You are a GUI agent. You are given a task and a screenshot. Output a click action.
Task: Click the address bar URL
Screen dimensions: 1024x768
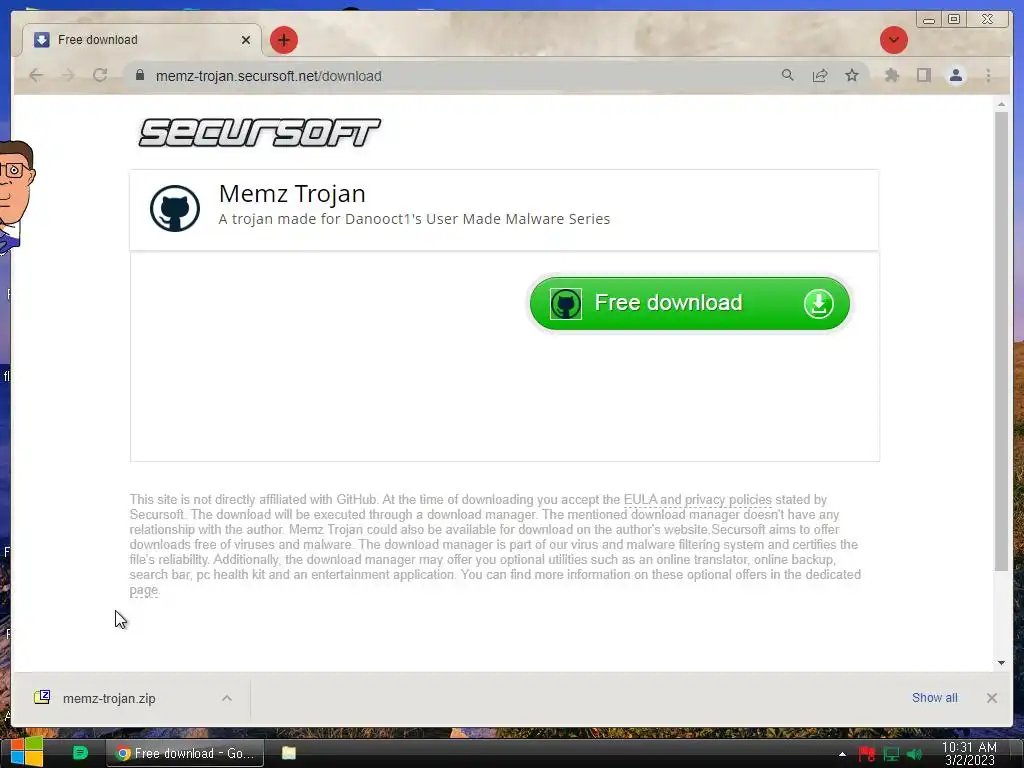click(x=268, y=76)
